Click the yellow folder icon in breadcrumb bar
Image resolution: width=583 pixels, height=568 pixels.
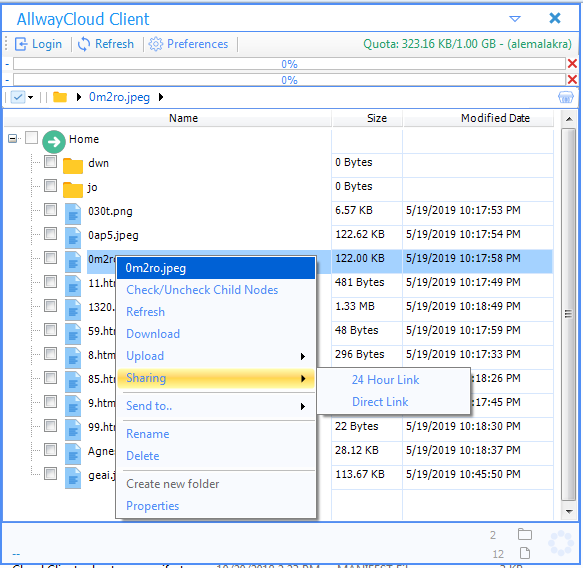(59, 97)
